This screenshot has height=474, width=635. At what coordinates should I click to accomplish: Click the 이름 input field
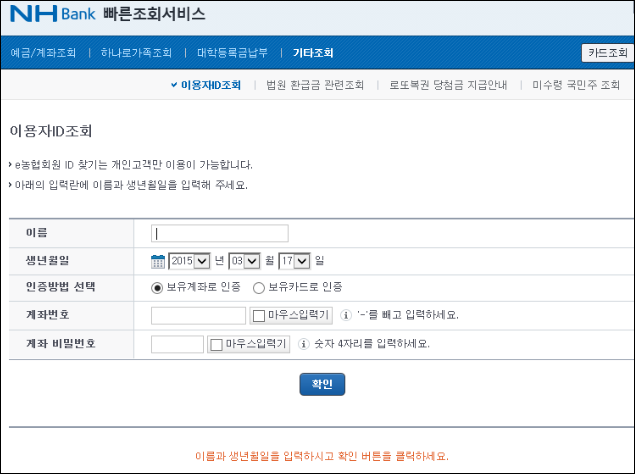pos(219,233)
